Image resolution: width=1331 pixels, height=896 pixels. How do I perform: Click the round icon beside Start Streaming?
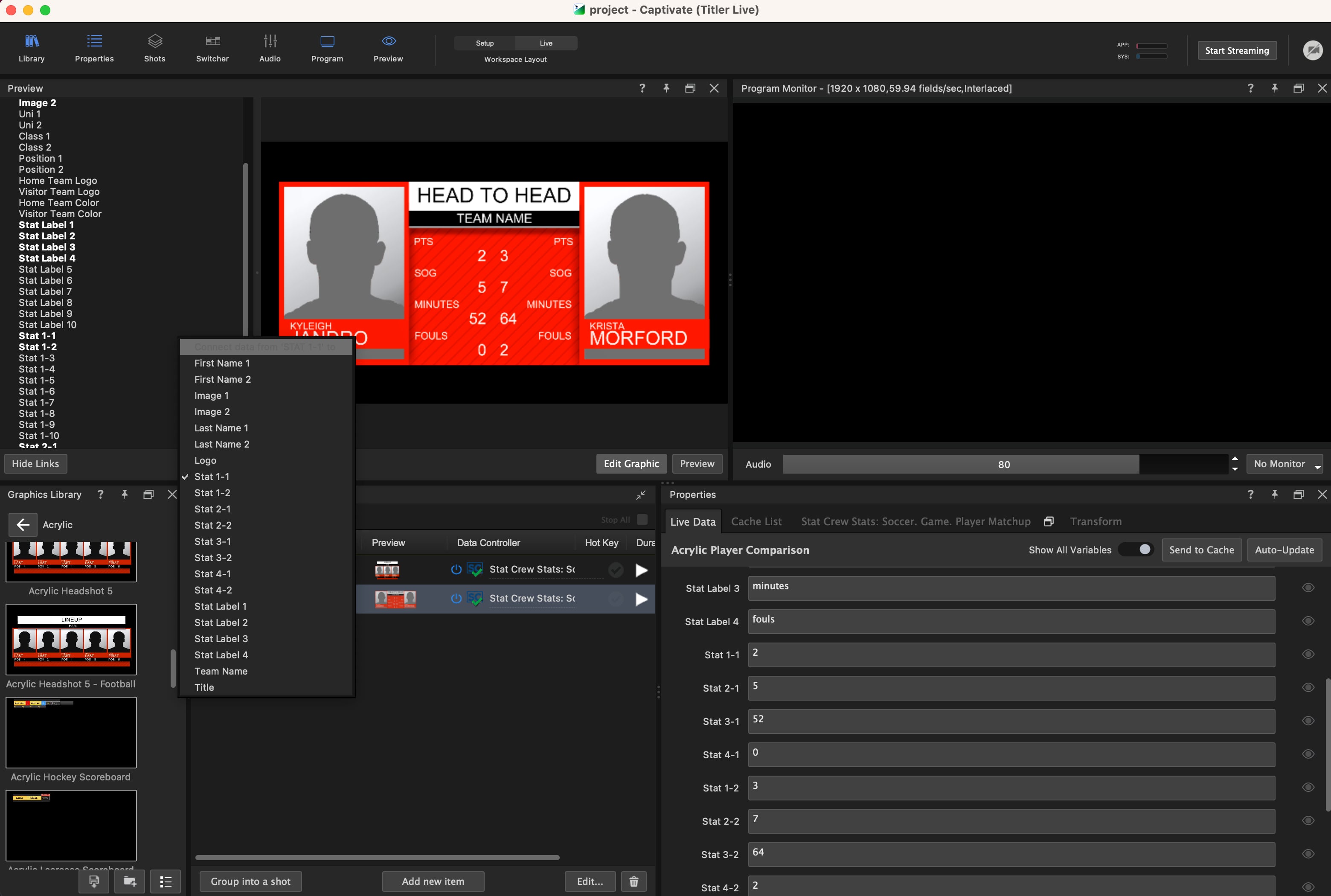1313,50
